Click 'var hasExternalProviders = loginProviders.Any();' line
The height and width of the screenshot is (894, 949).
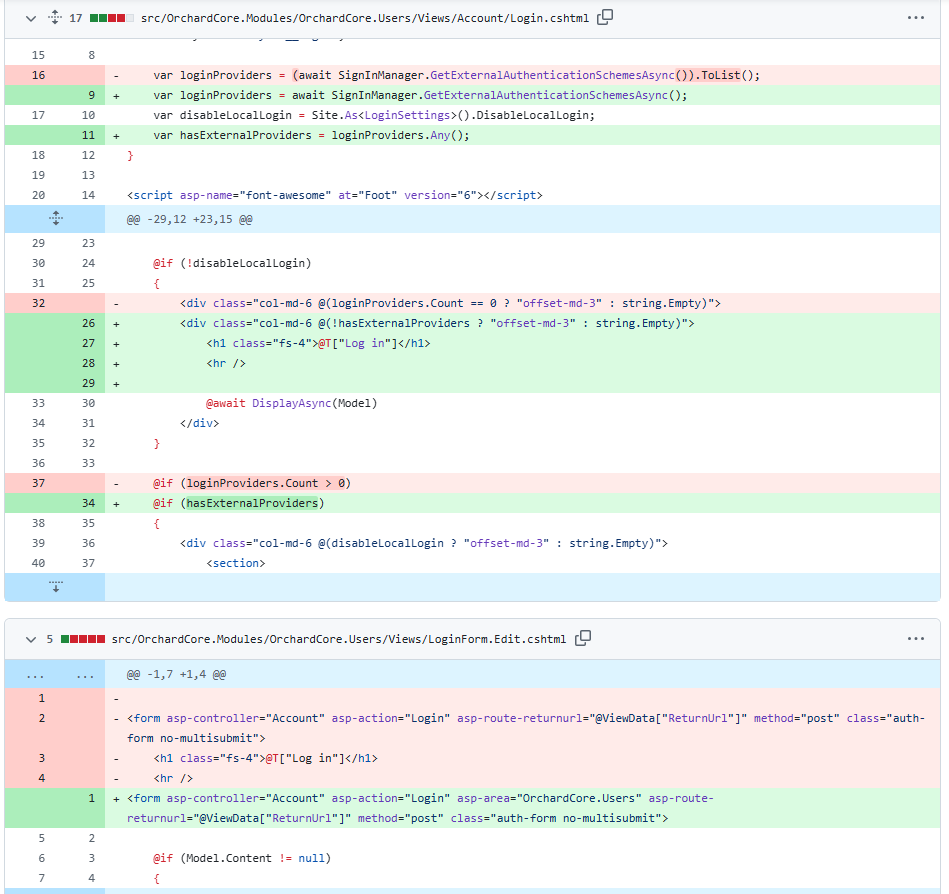click(x=311, y=135)
